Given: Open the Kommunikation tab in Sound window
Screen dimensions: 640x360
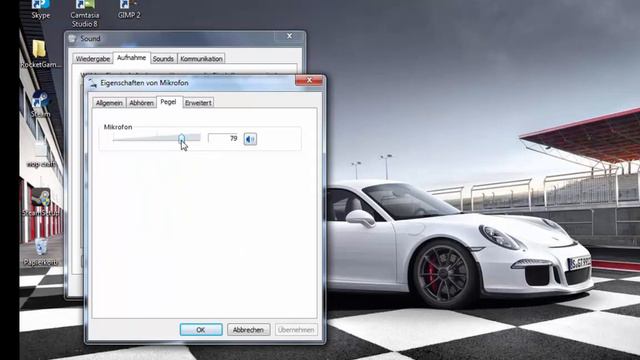Looking at the screenshot, I should tap(201, 59).
